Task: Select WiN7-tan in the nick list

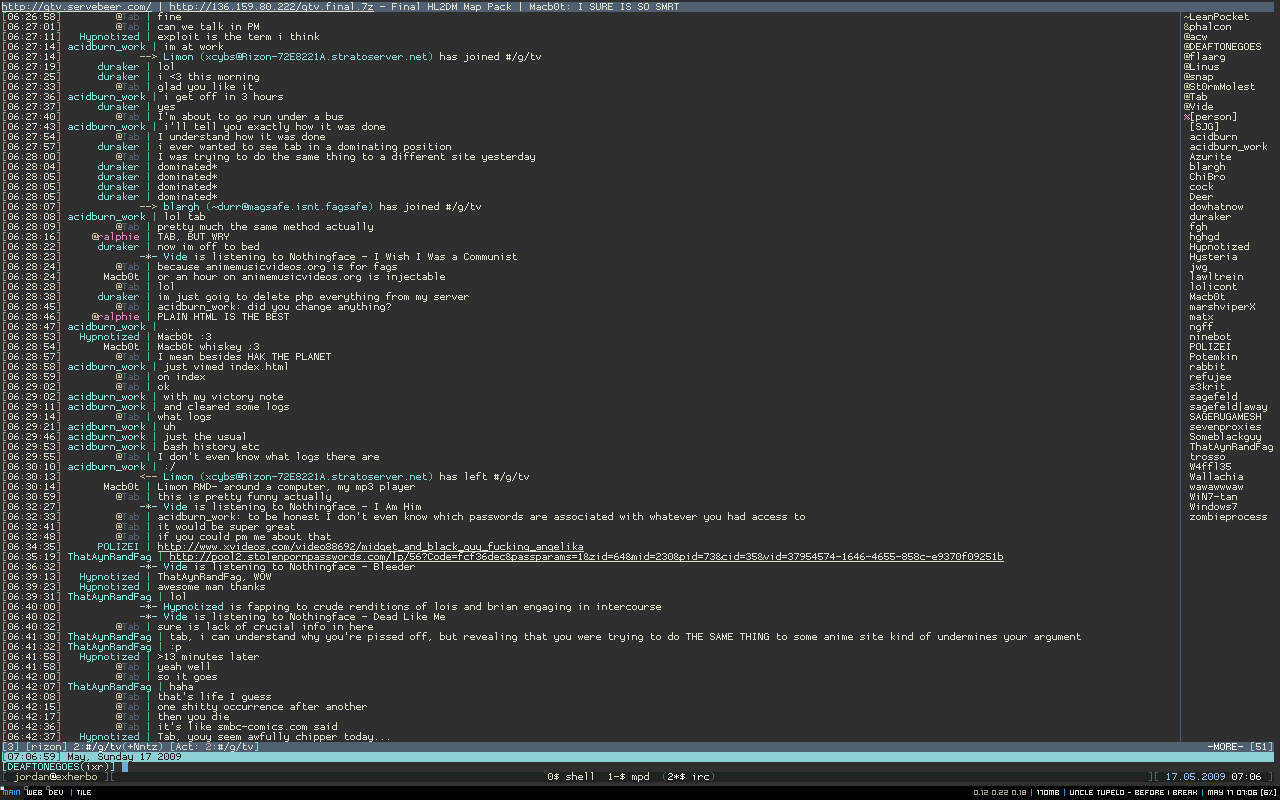Action: tap(1213, 496)
